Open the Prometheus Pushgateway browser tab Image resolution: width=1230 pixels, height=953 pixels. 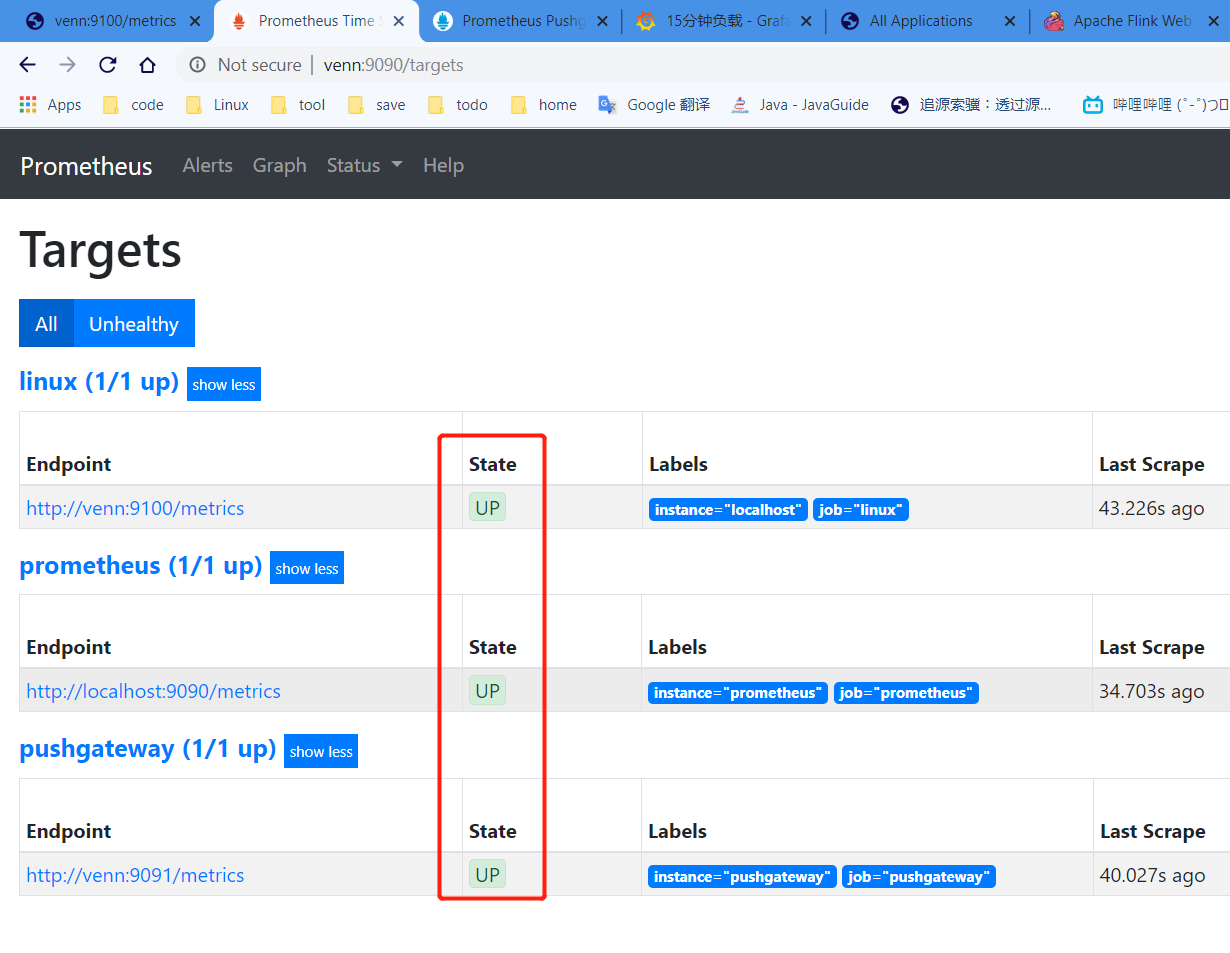tap(520, 20)
